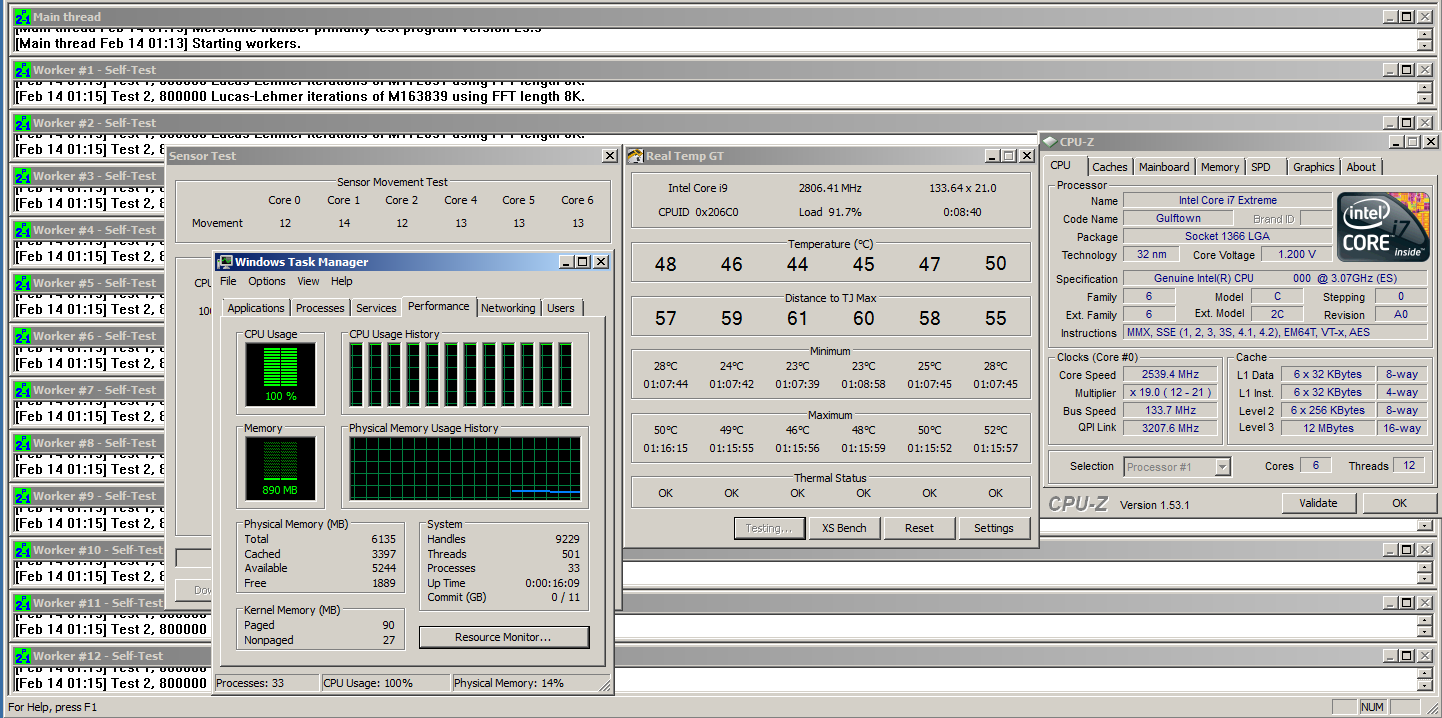Click the 133.64 x 21.0 bus reading
The image size is (1442, 718).
click(962, 188)
